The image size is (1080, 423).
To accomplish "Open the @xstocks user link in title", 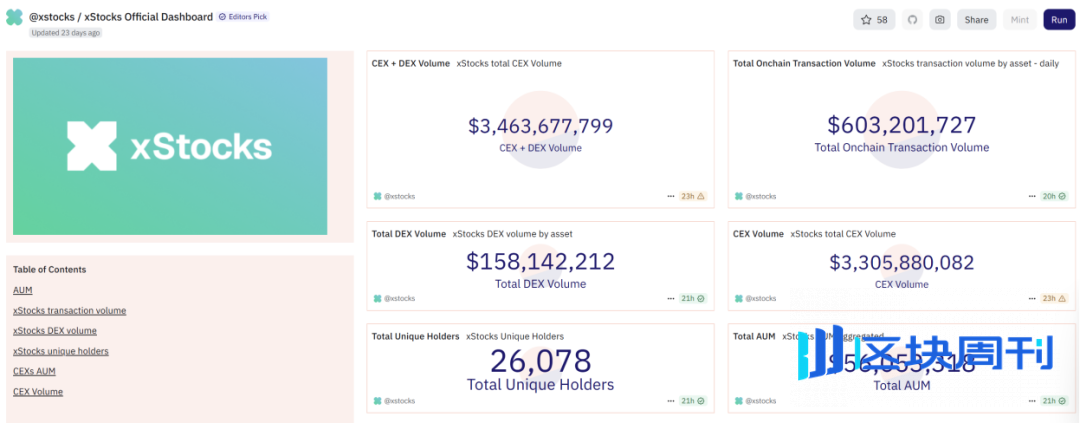I will coord(52,17).
